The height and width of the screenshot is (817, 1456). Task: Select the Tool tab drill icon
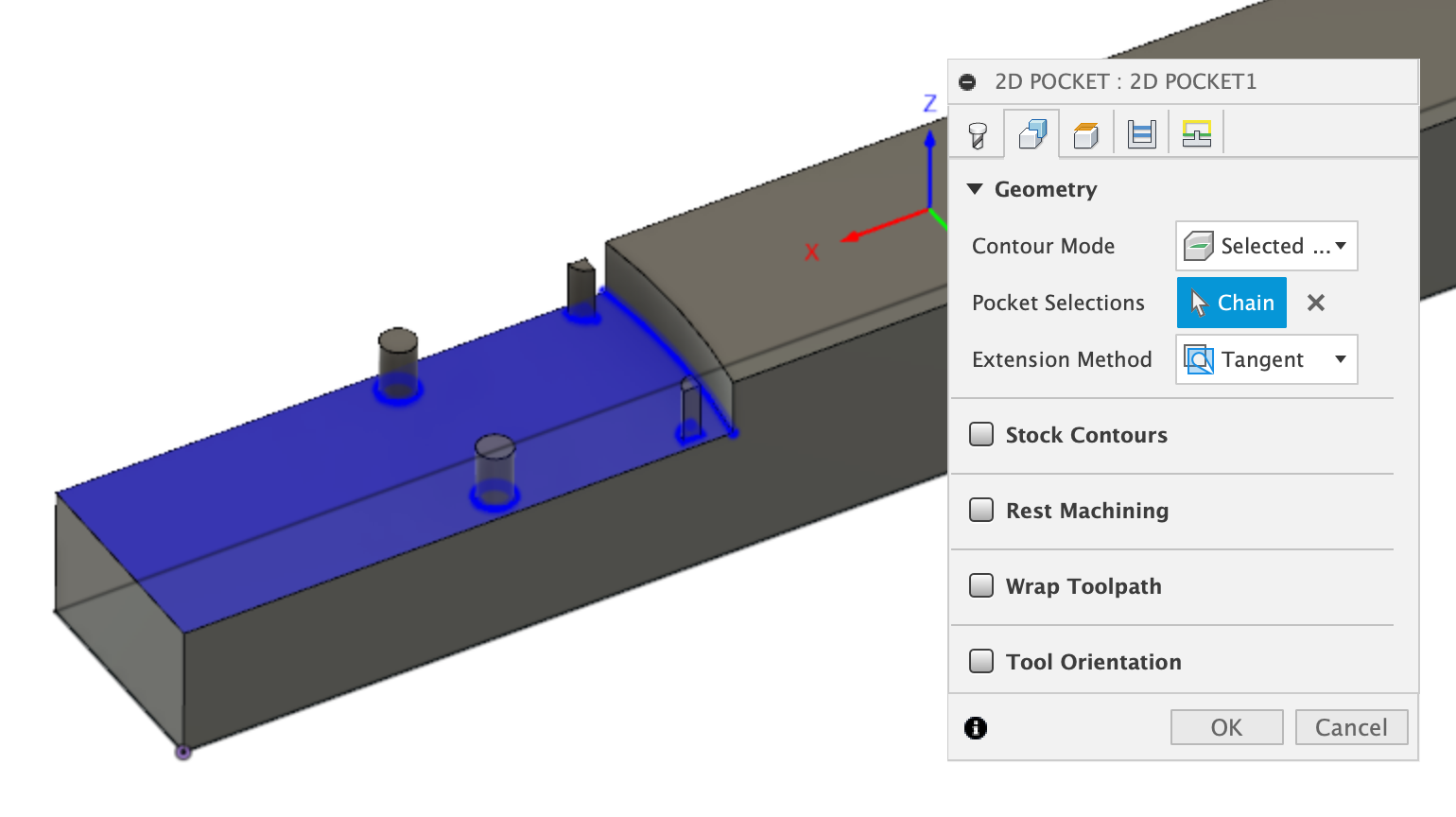(x=977, y=133)
